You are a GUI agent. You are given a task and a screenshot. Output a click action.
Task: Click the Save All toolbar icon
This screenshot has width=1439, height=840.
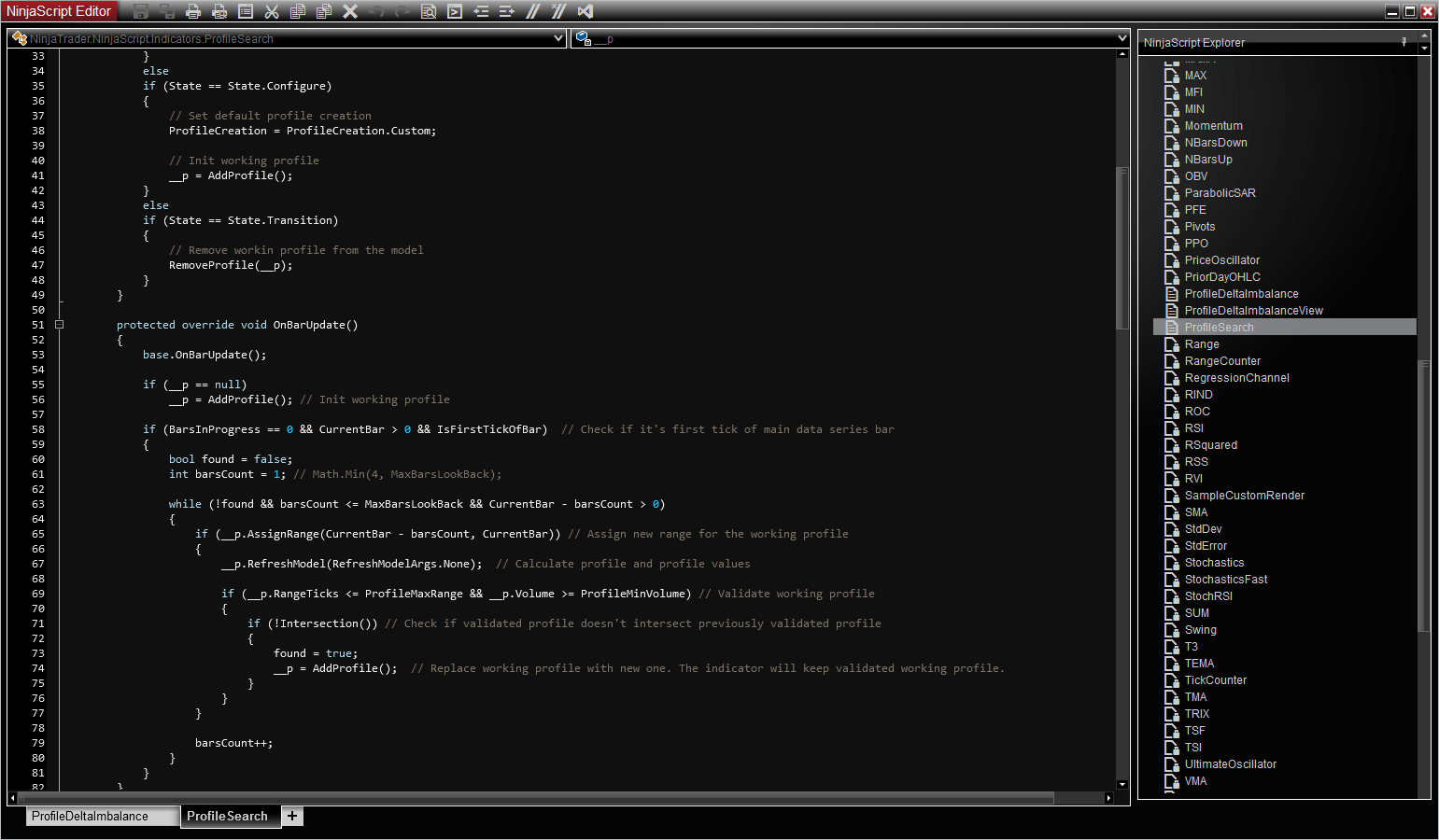(167, 11)
